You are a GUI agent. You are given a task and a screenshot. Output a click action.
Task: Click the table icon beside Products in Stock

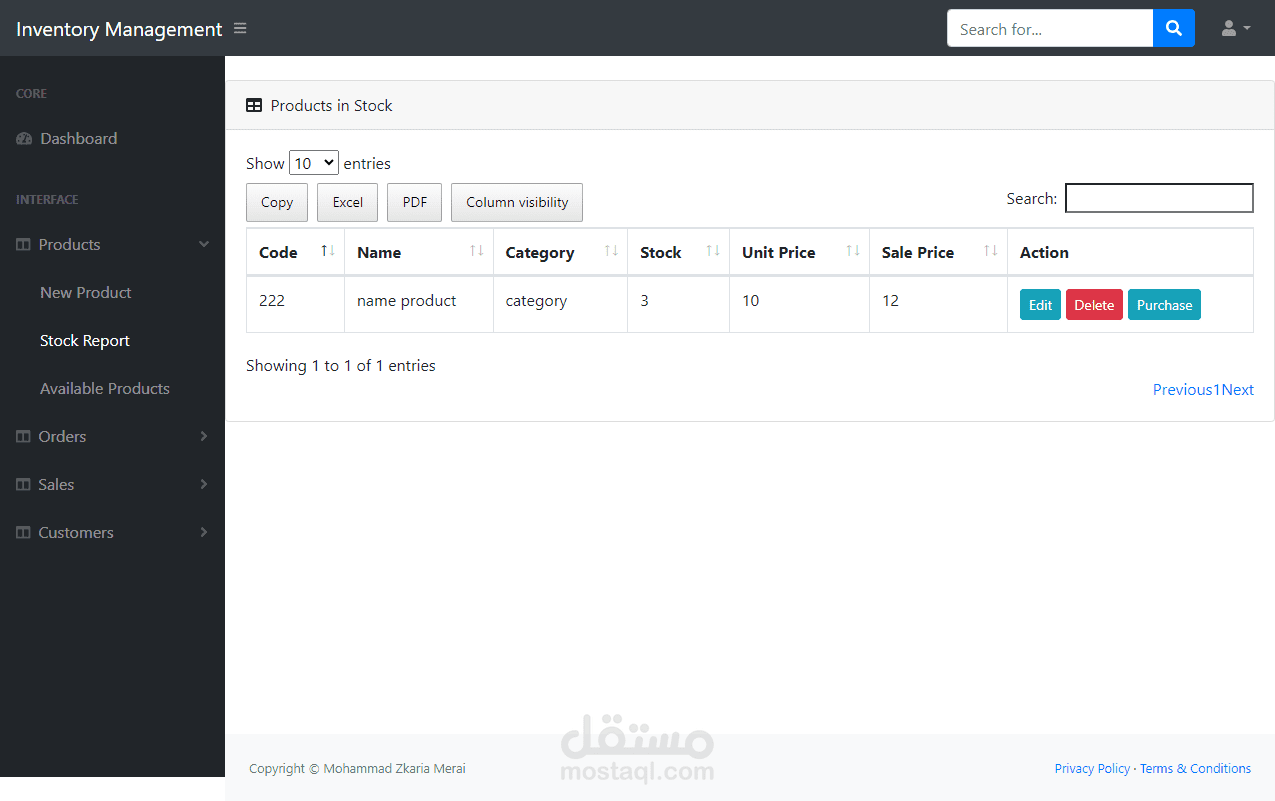[254, 106]
